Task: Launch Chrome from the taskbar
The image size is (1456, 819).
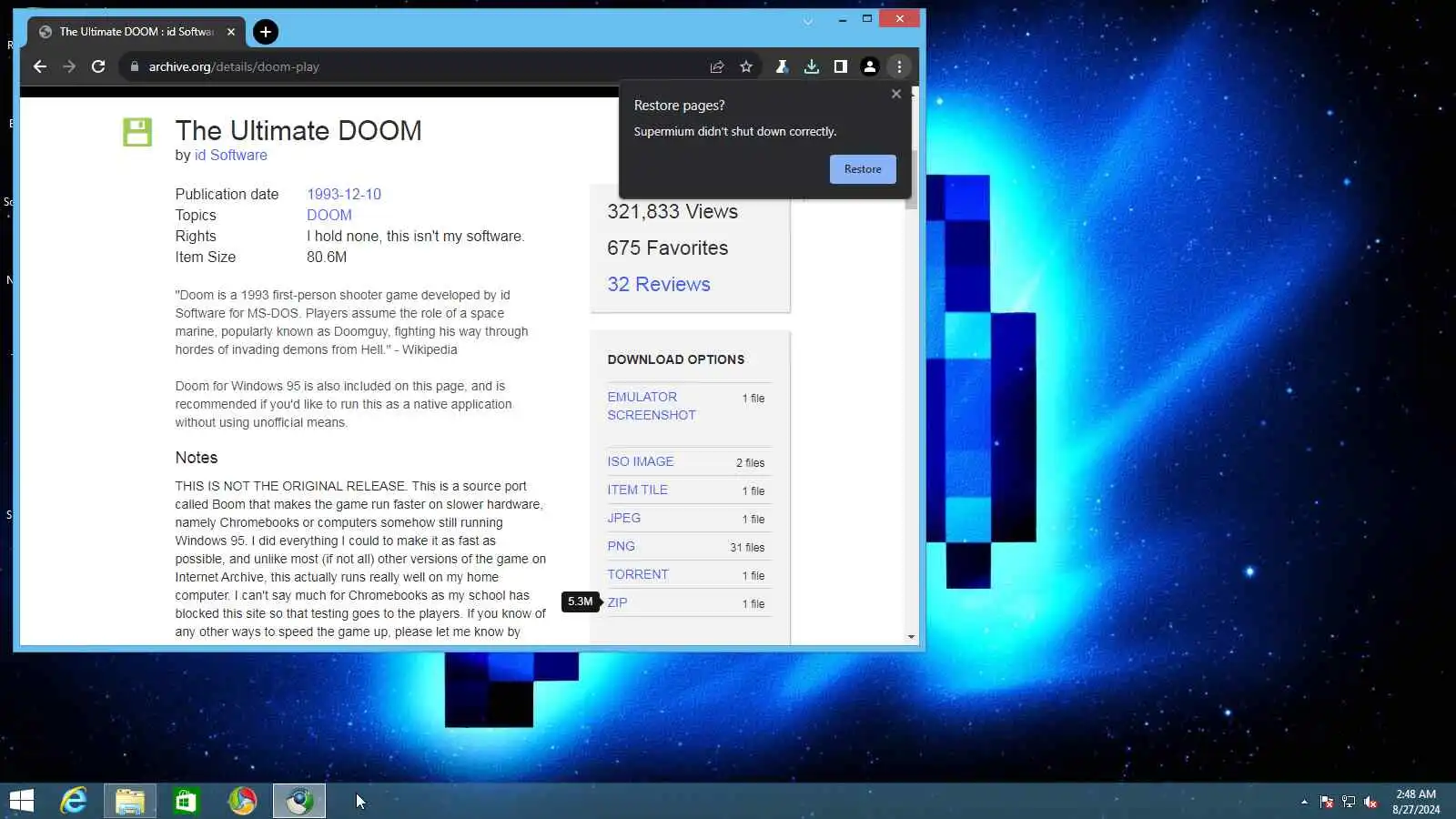Action: pyautogui.click(x=242, y=801)
